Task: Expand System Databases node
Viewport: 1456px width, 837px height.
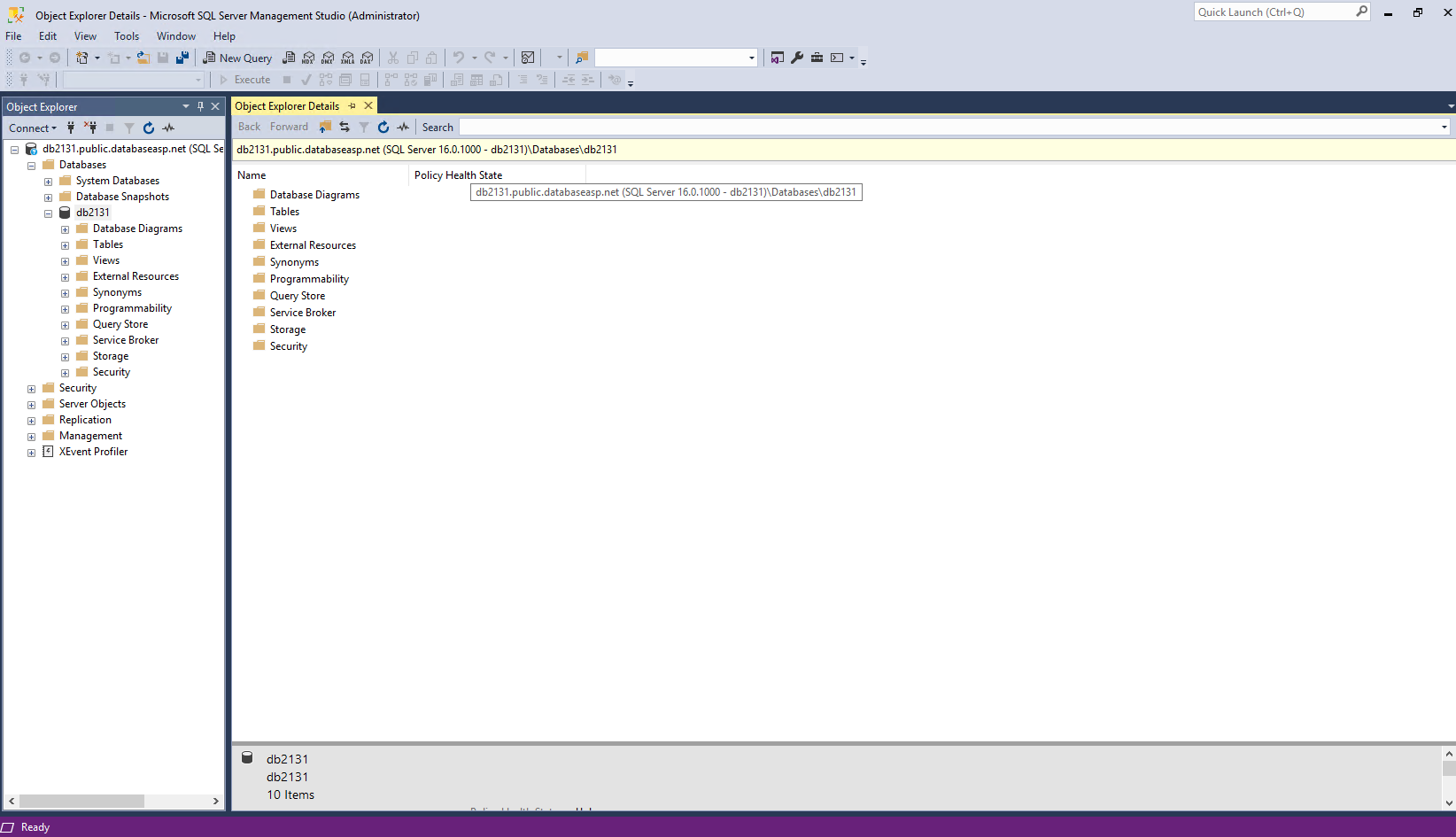Action: pyautogui.click(x=48, y=182)
